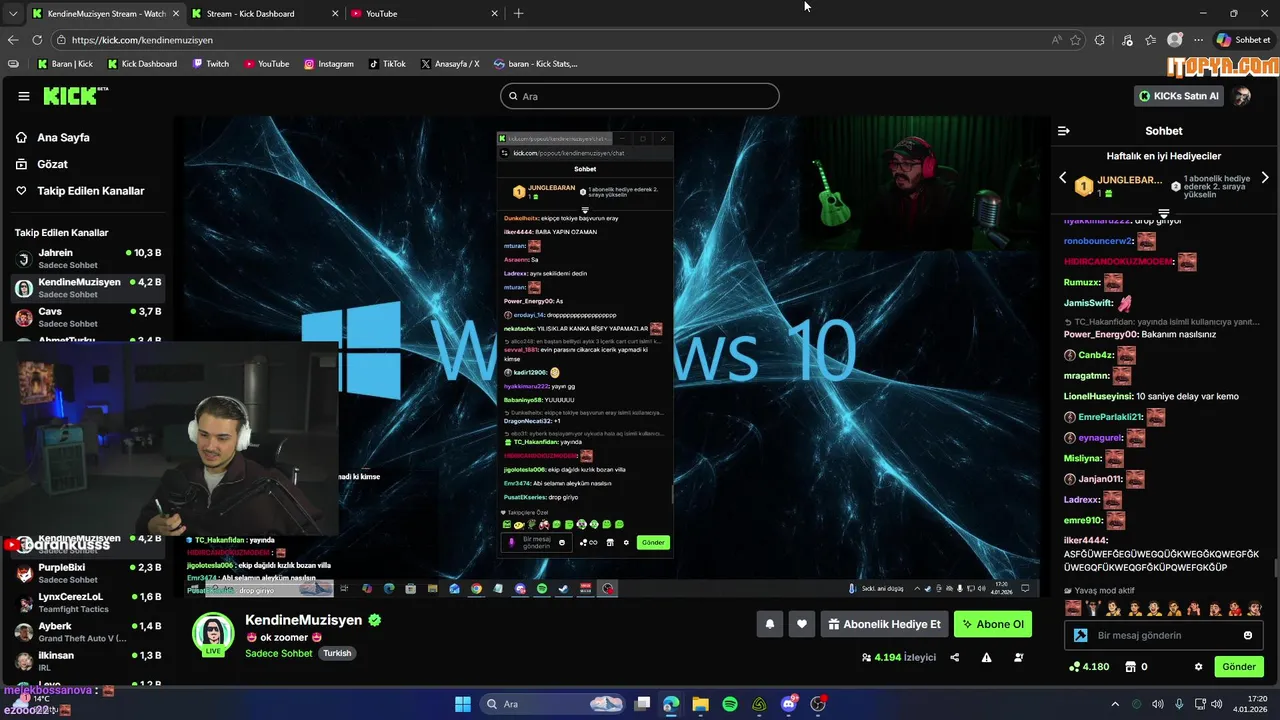Viewport: 1280px width, 720px height.
Task: Open Windows Start button
Action: click(463, 704)
